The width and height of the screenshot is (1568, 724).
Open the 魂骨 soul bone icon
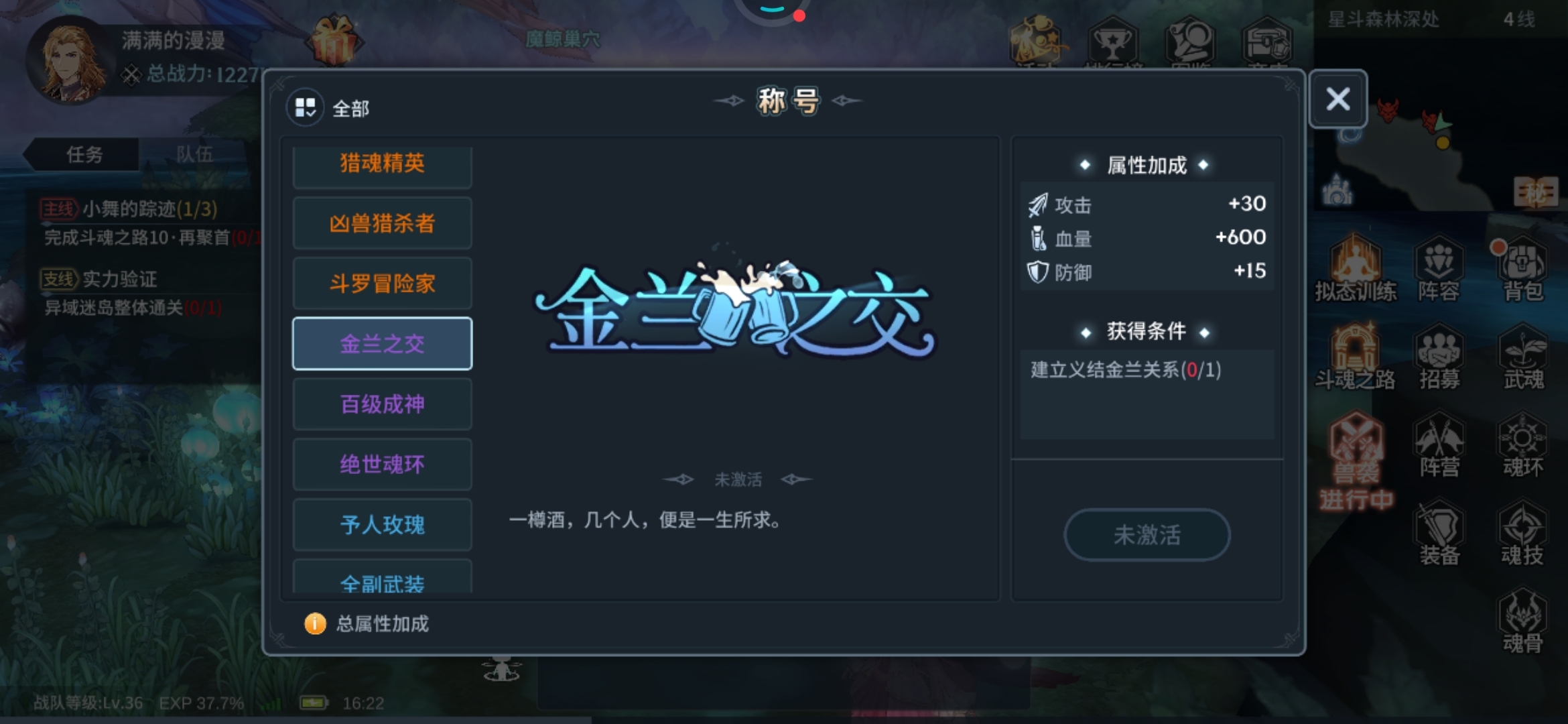pyautogui.click(x=1522, y=621)
